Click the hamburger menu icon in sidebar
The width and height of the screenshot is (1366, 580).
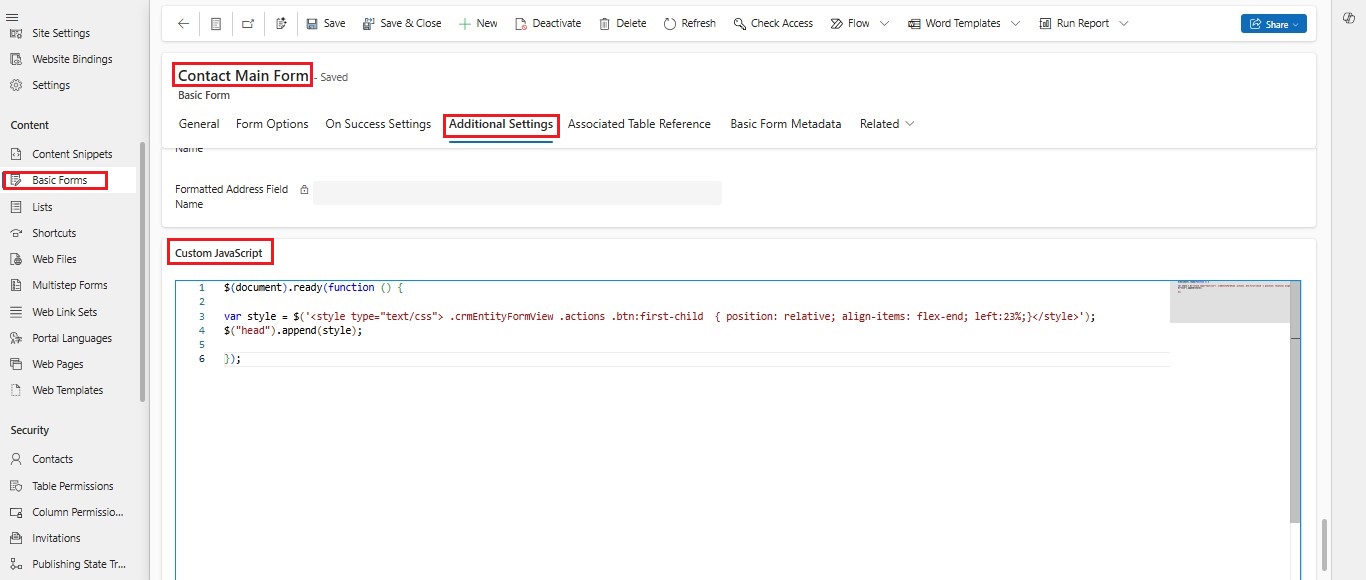[13, 17]
